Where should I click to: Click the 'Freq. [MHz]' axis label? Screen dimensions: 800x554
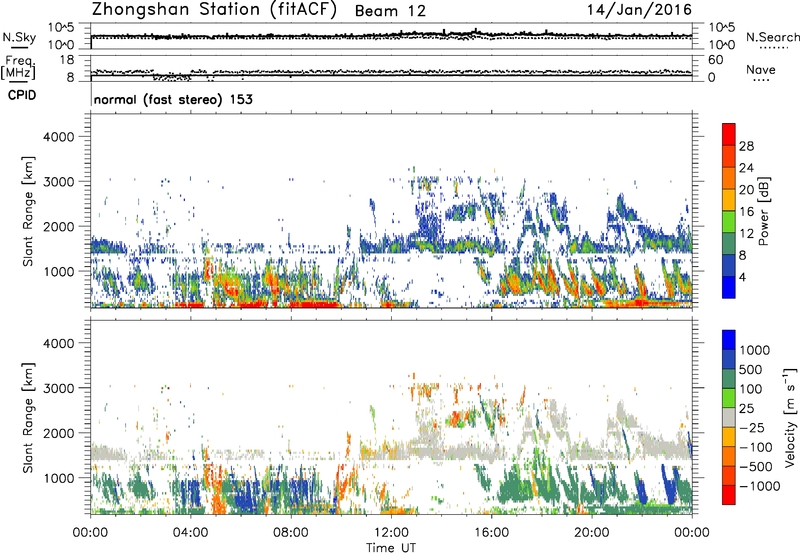tap(19, 67)
